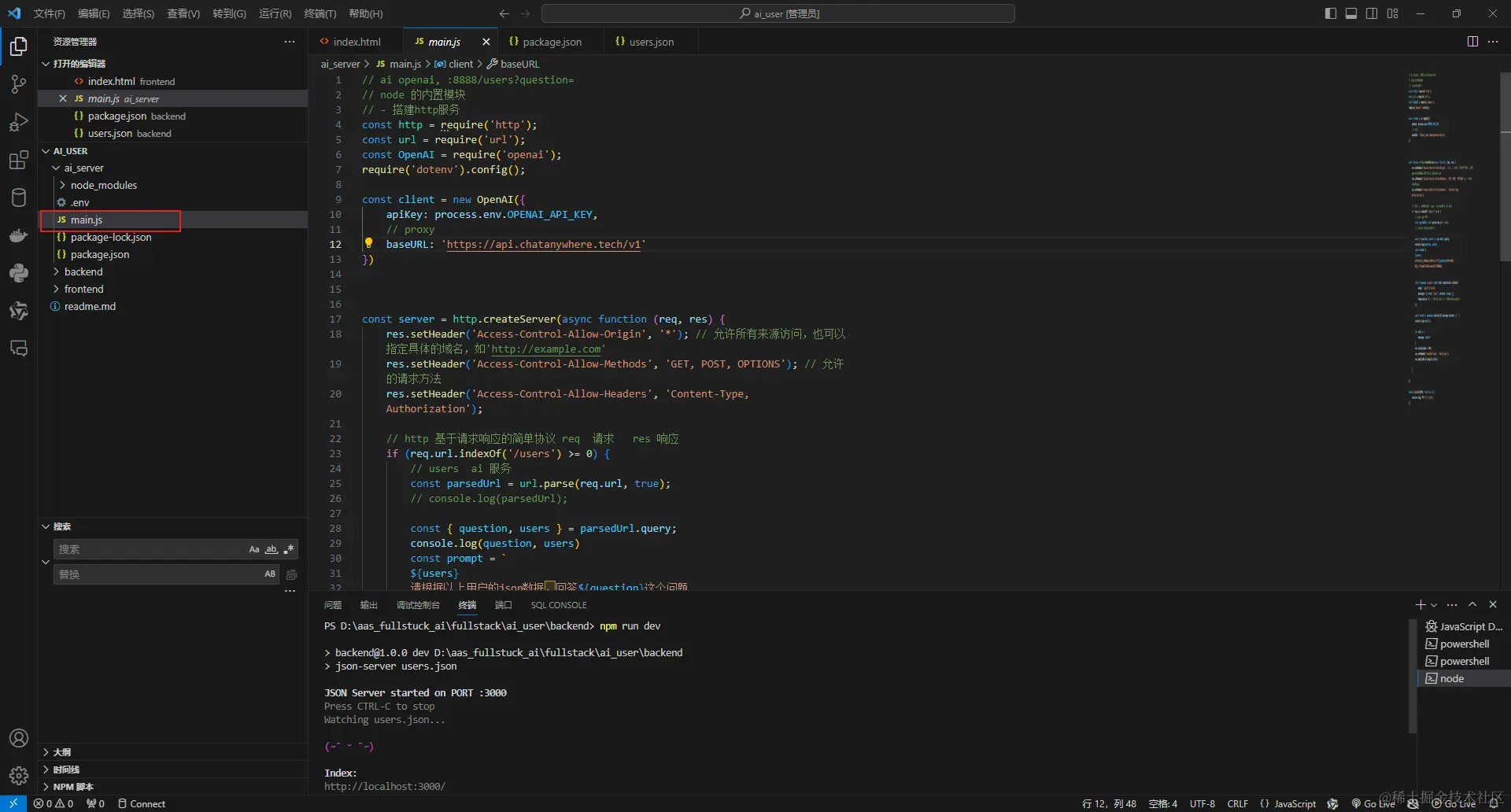The width and height of the screenshot is (1511, 812).
Task: Switch to the package.json editor tab
Action: (551, 42)
